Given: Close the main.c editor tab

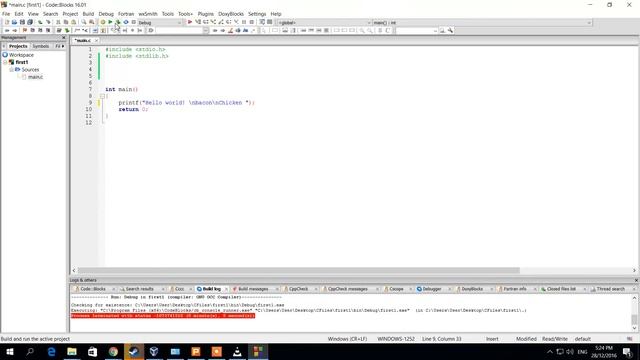Looking at the screenshot, I should 96,40.
